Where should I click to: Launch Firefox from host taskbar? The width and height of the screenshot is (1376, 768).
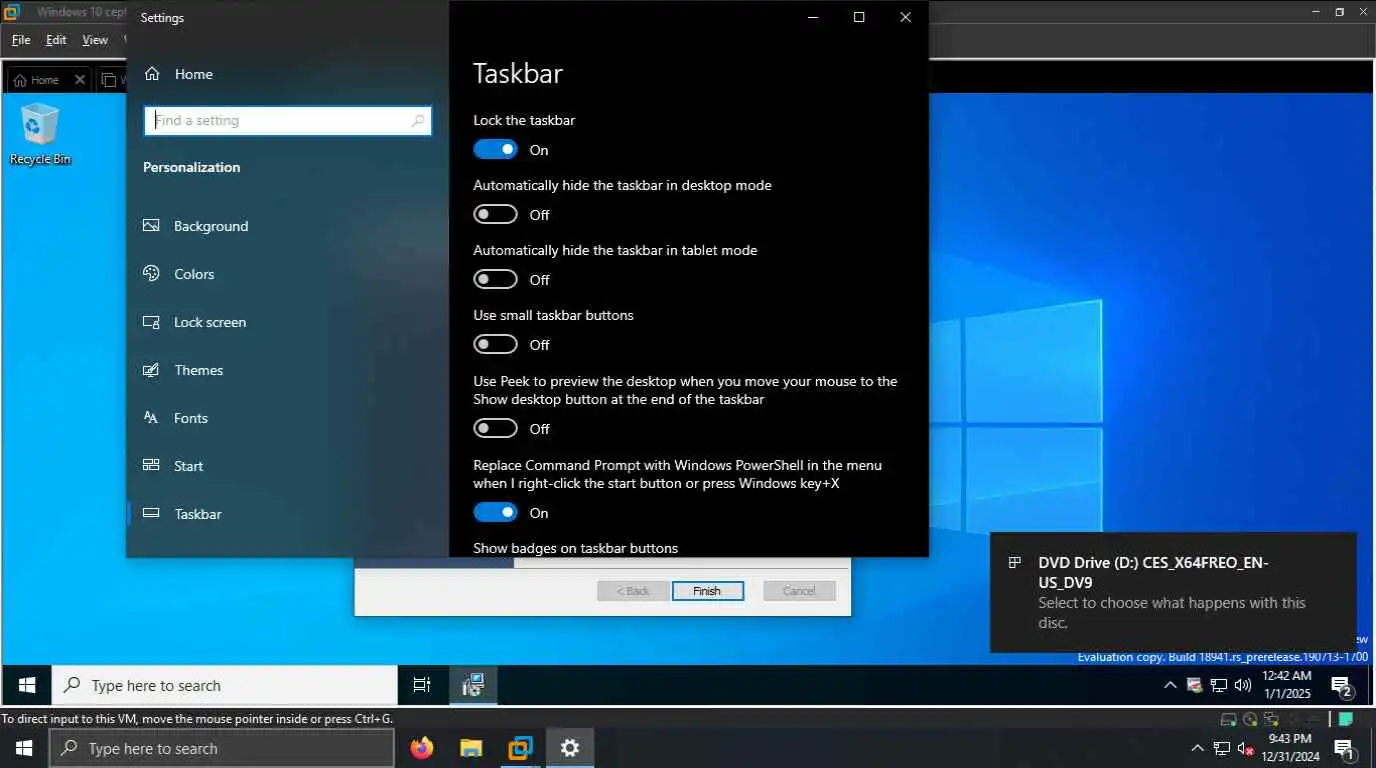coord(422,748)
